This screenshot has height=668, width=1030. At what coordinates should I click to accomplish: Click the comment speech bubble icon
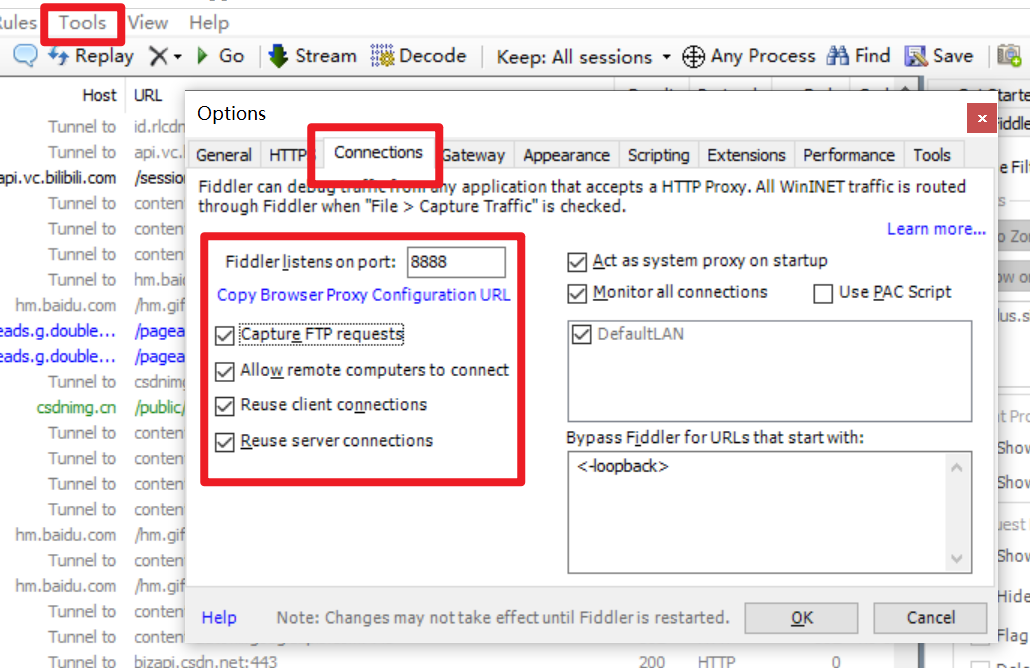(25, 55)
